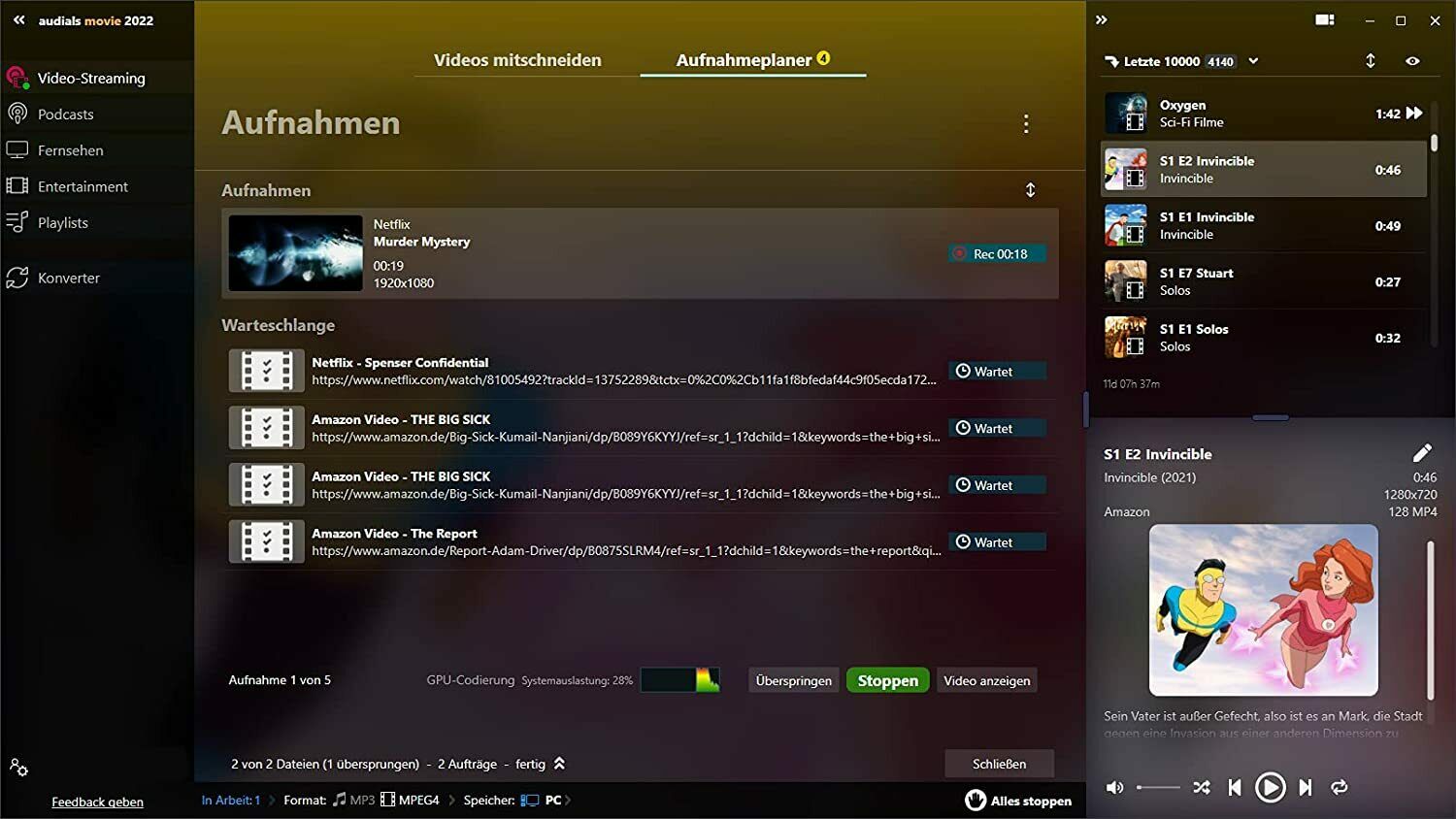
Task: Click the three-dot menu beside Aufnahmen
Action: pos(1025,124)
